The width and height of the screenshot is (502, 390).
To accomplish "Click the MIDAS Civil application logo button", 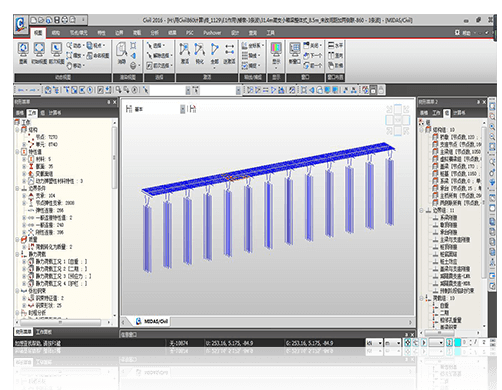I will click(20, 24).
